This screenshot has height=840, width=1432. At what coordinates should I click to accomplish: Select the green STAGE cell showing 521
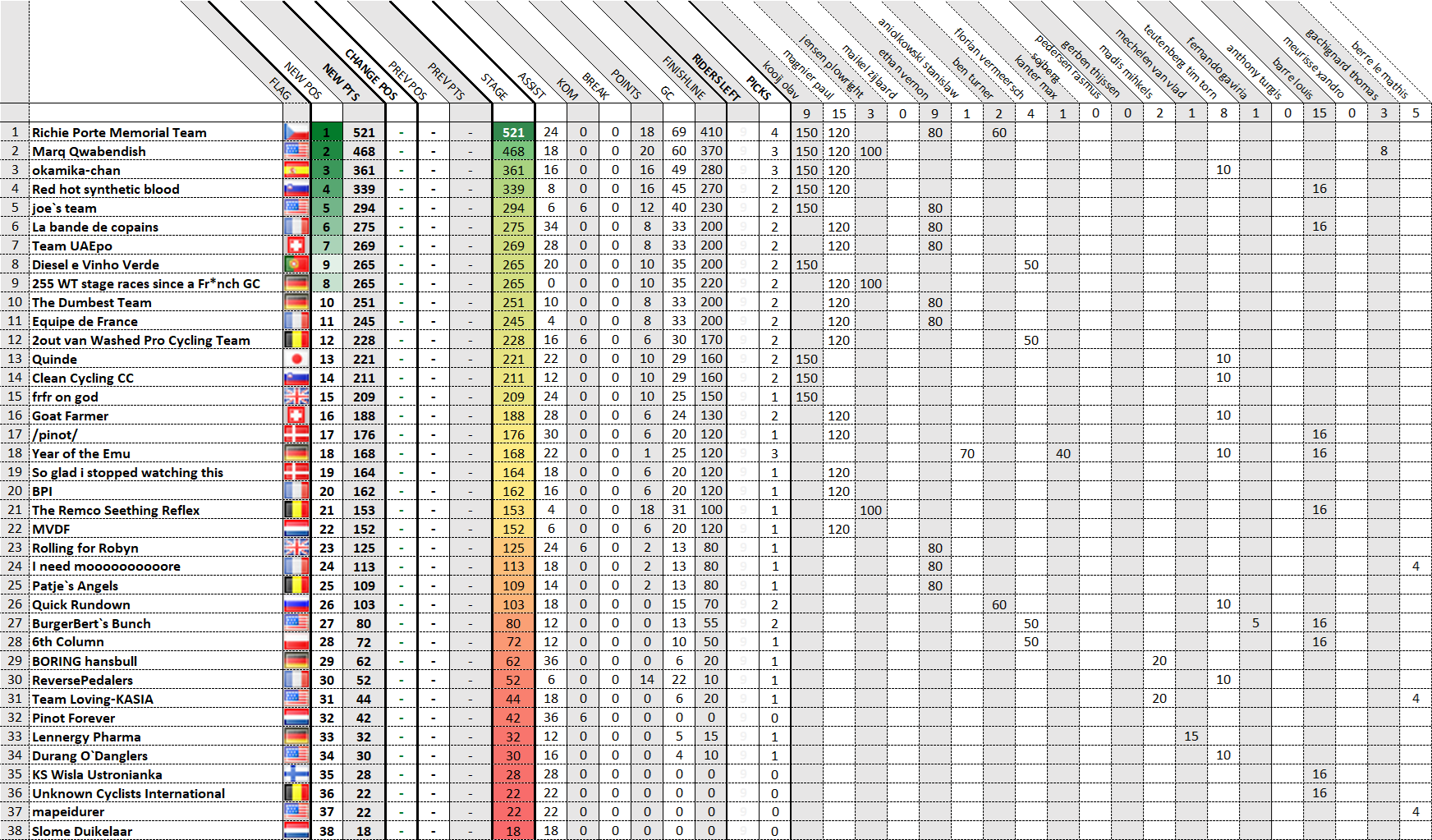[x=513, y=132]
